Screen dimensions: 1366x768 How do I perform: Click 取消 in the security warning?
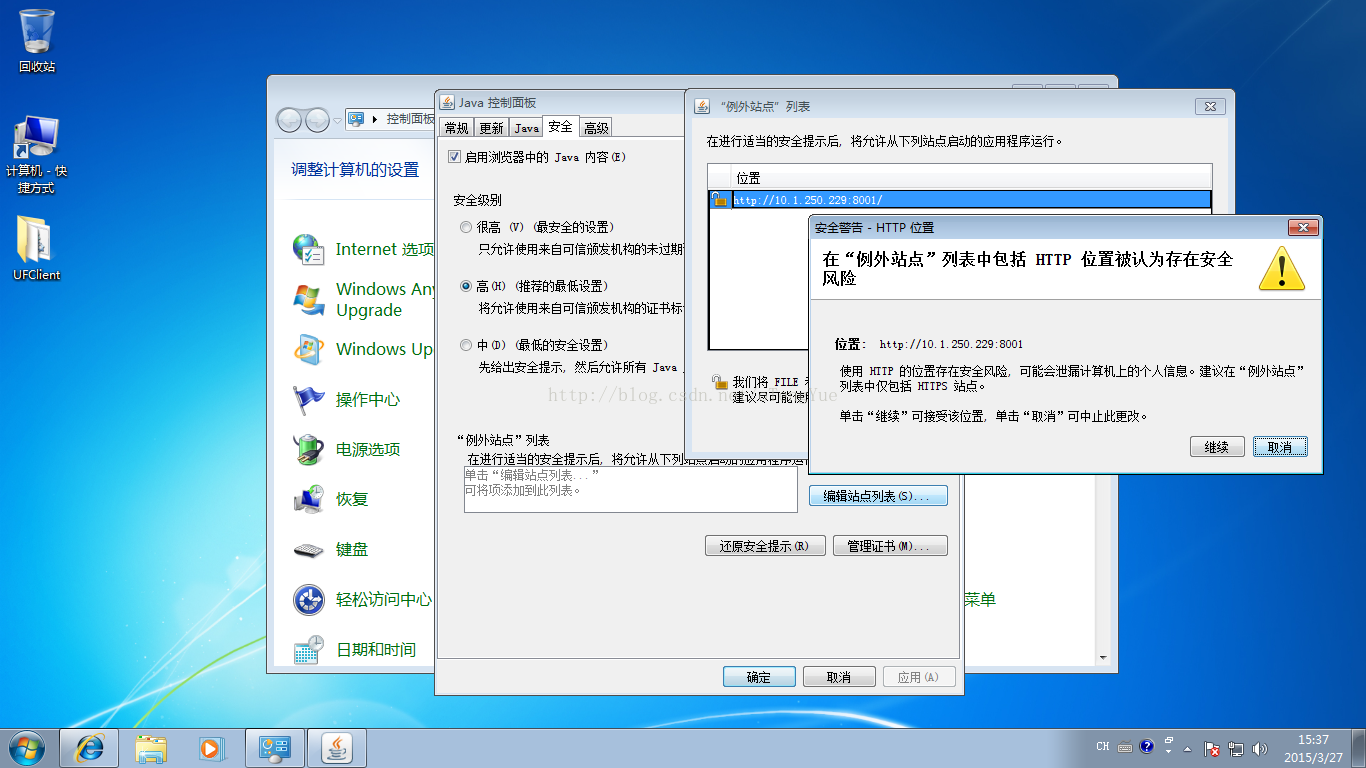(x=1280, y=447)
